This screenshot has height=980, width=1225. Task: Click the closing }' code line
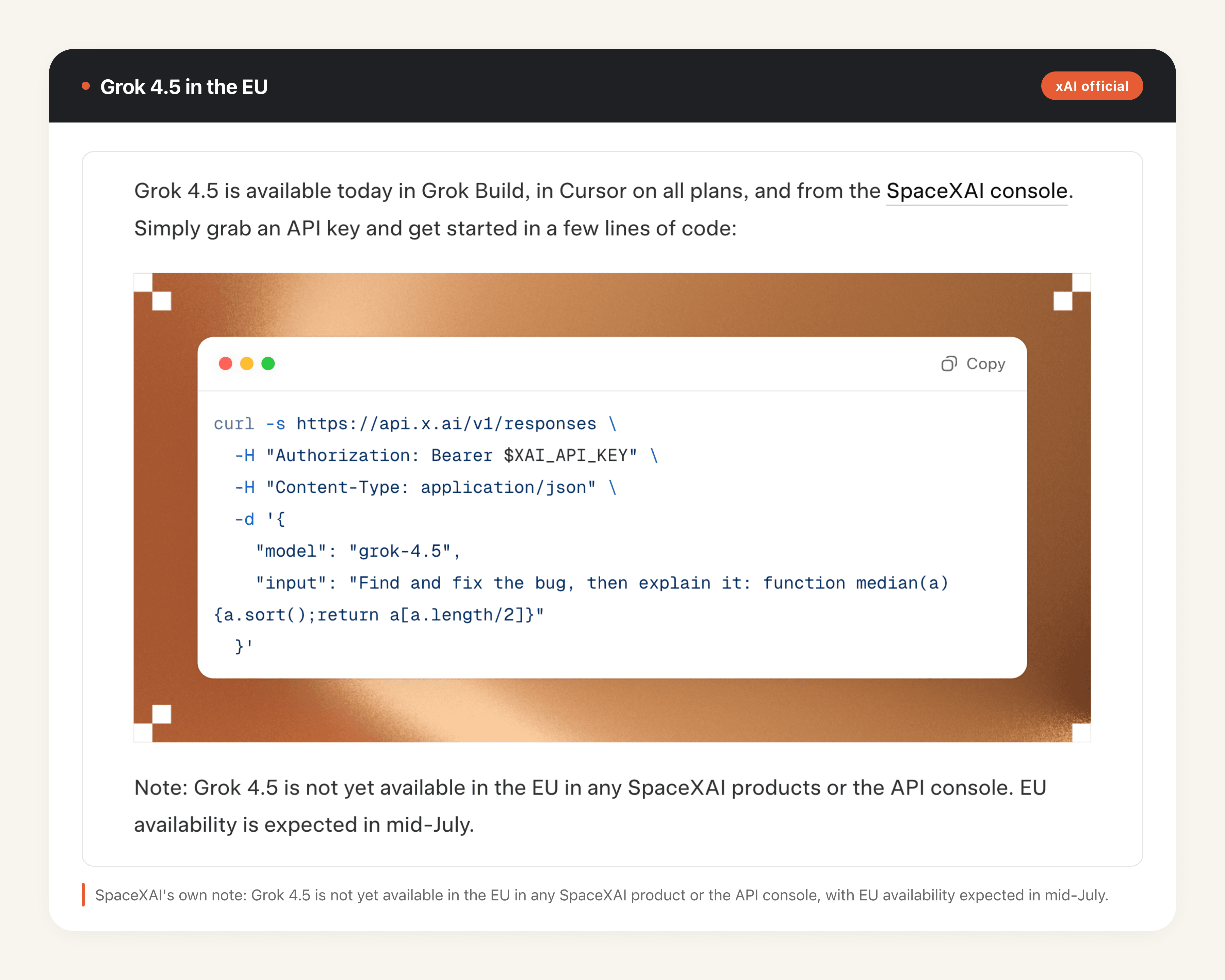244,647
